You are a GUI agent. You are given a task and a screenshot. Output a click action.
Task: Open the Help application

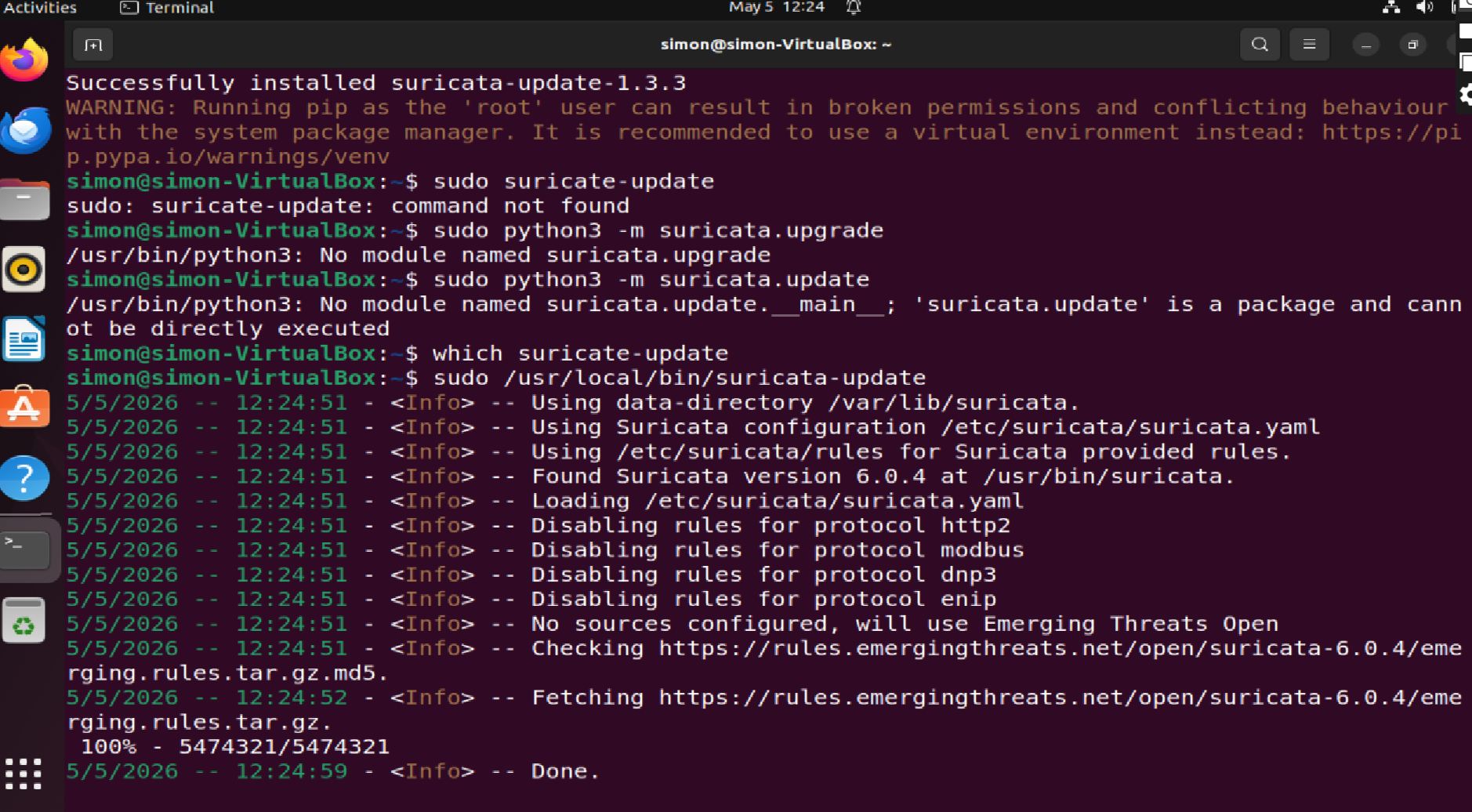coord(24,478)
